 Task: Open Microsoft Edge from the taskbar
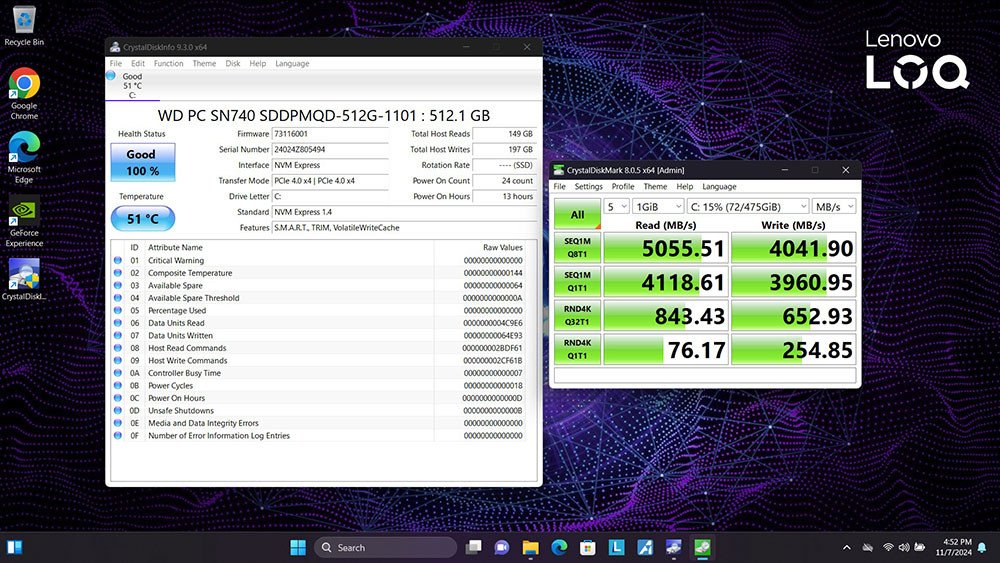559,547
